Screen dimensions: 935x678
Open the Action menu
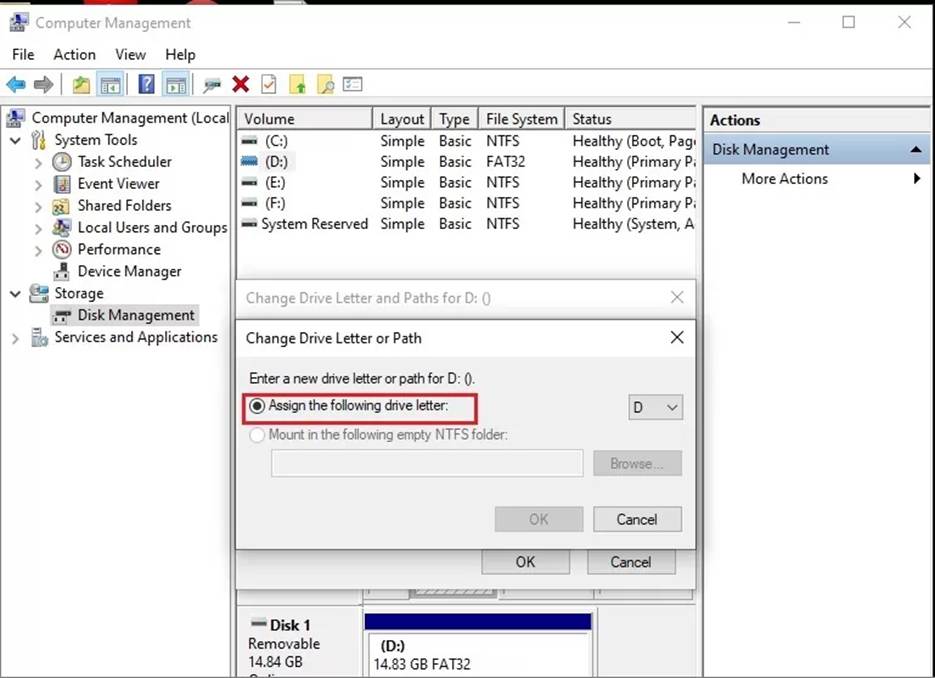coord(74,54)
